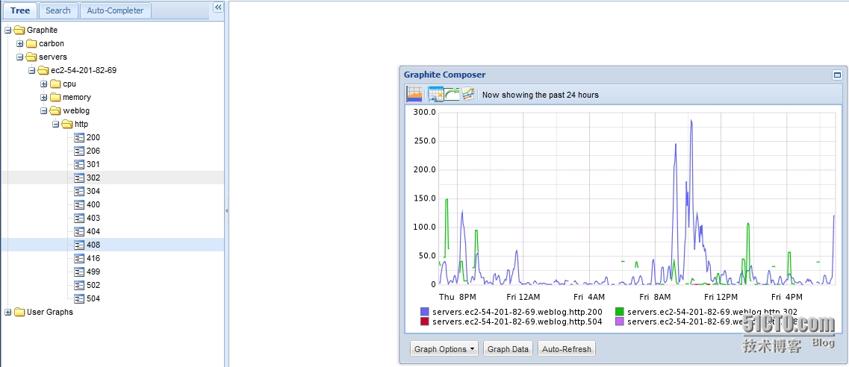Collapse the weblog folder
This screenshot has width=849, height=367.
click(x=44, y=110)
